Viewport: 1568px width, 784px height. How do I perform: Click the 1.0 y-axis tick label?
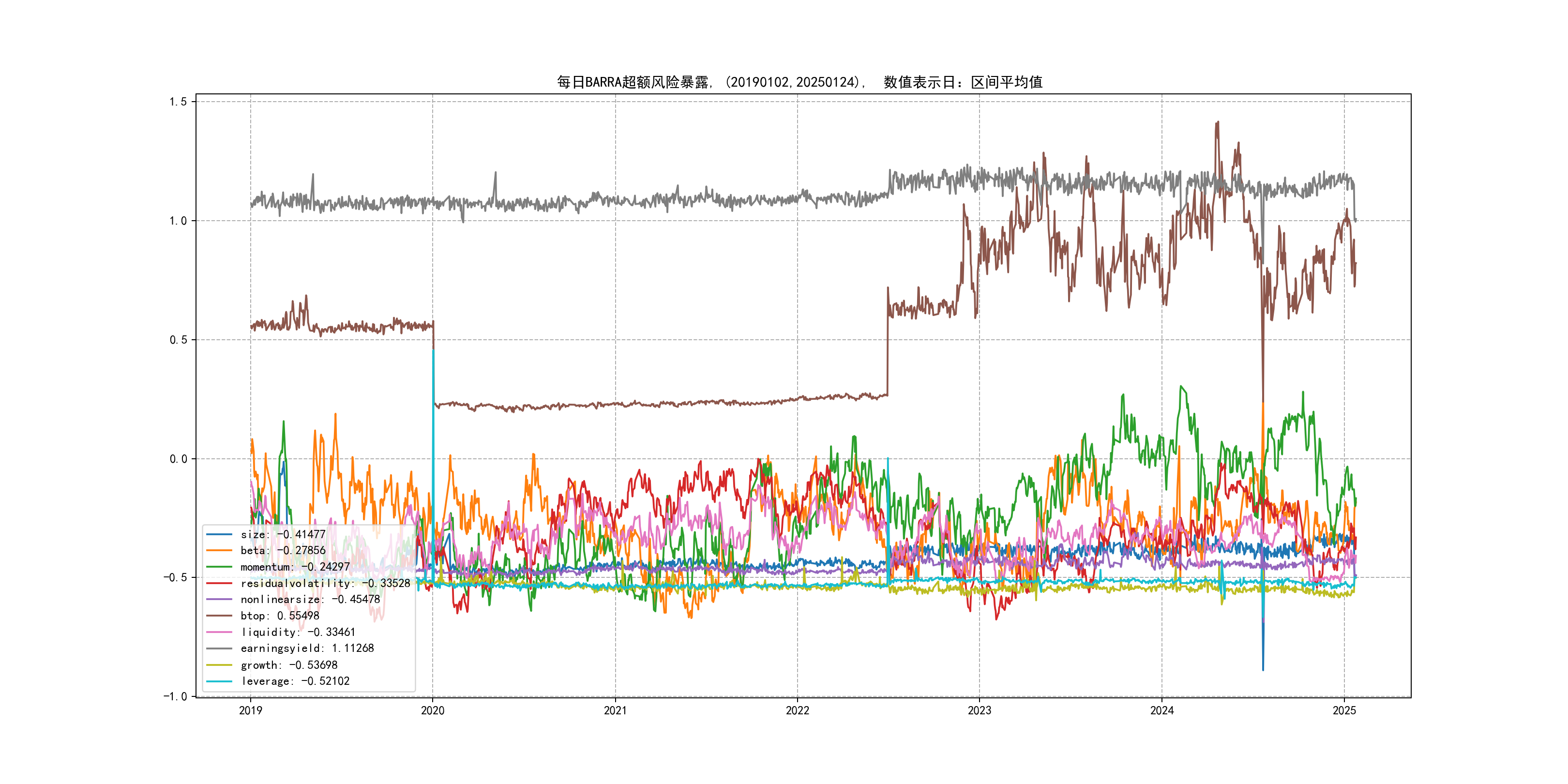178,221
